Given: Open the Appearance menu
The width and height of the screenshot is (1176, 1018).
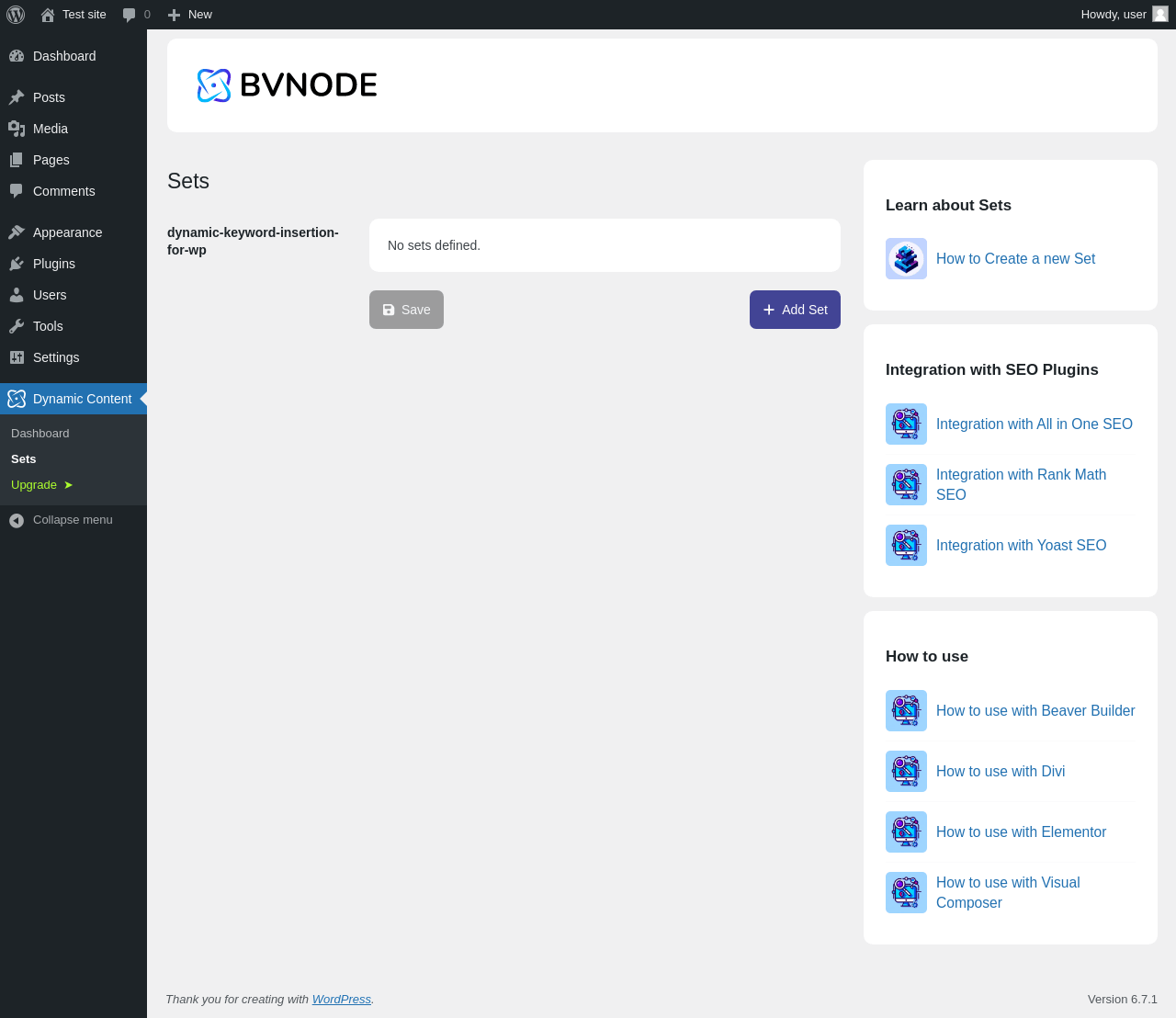Looking at the screenshot, I should [73, 232].
